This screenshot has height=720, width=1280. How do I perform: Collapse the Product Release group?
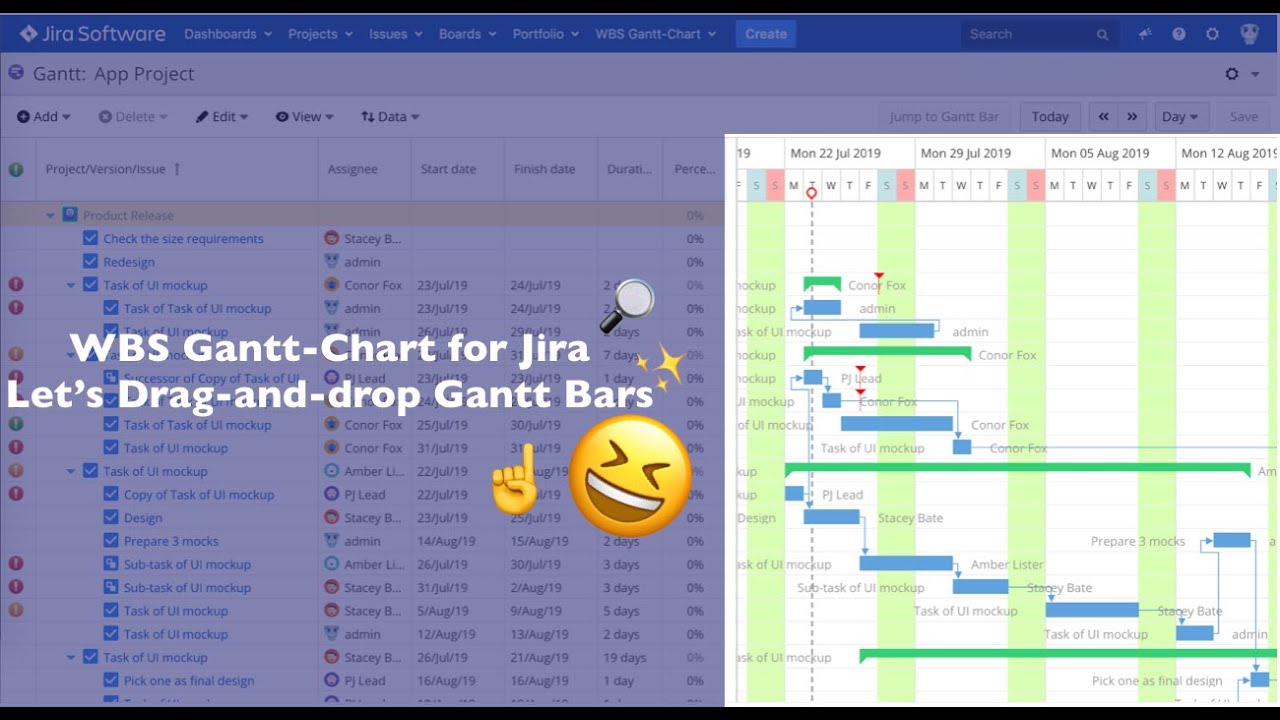click(x=50, y=215)
